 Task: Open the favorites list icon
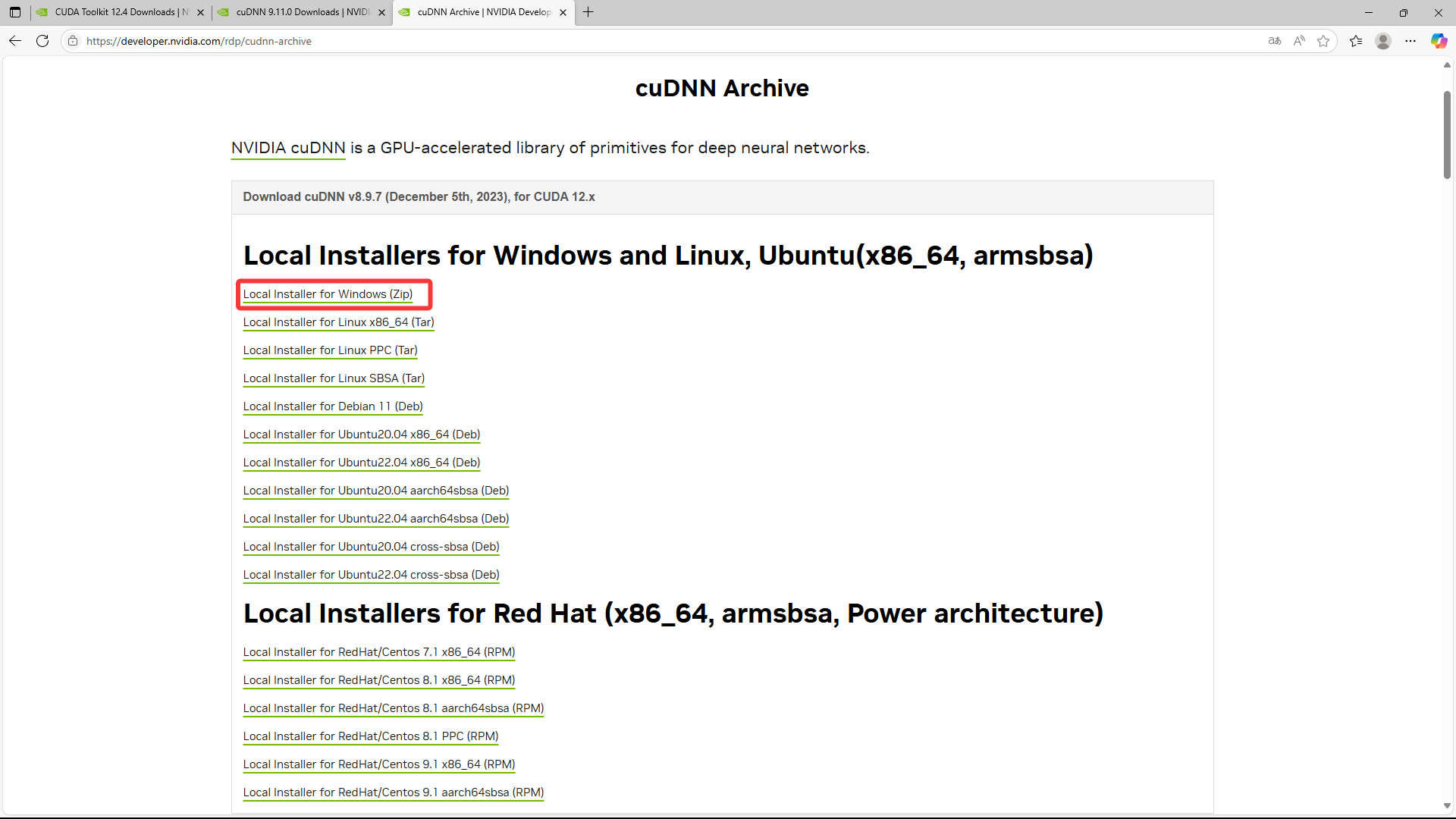click(1356, 41)
